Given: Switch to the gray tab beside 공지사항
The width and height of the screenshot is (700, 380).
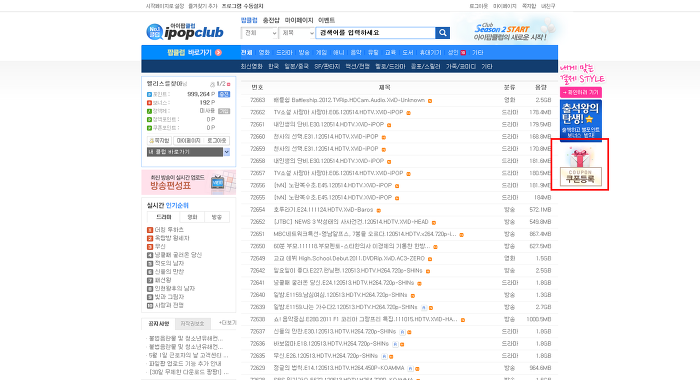Looking at the screenshot, I should [192, 323].
